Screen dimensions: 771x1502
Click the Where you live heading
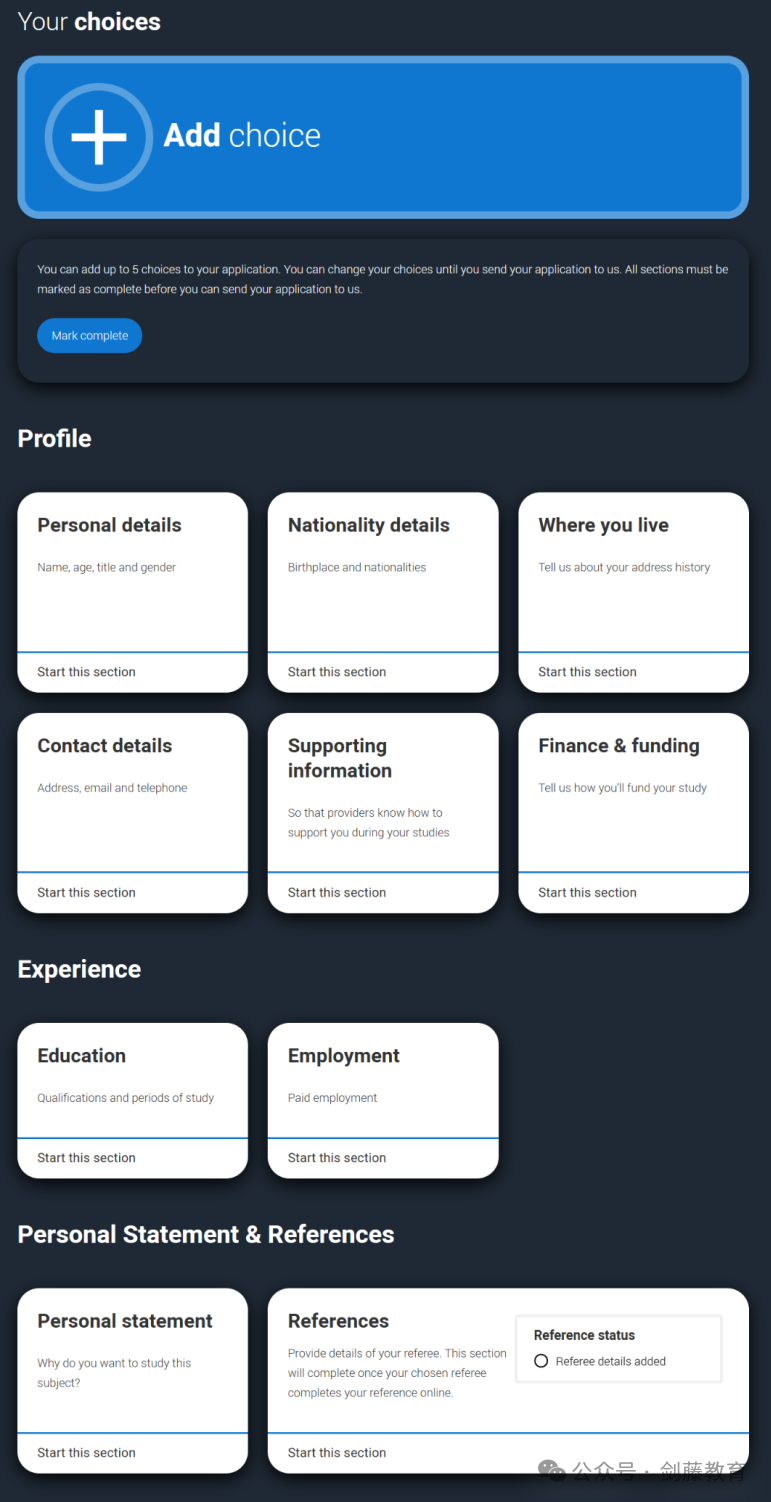[603, 526]
